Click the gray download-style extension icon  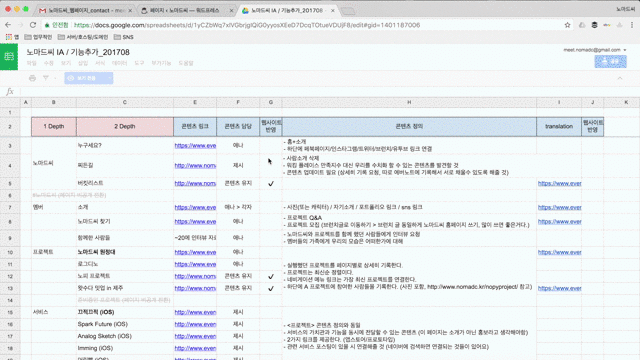[x=620, y=25]
